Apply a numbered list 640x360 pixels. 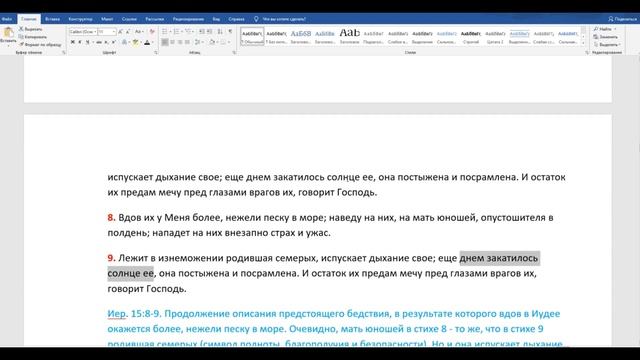click(176, 31)
